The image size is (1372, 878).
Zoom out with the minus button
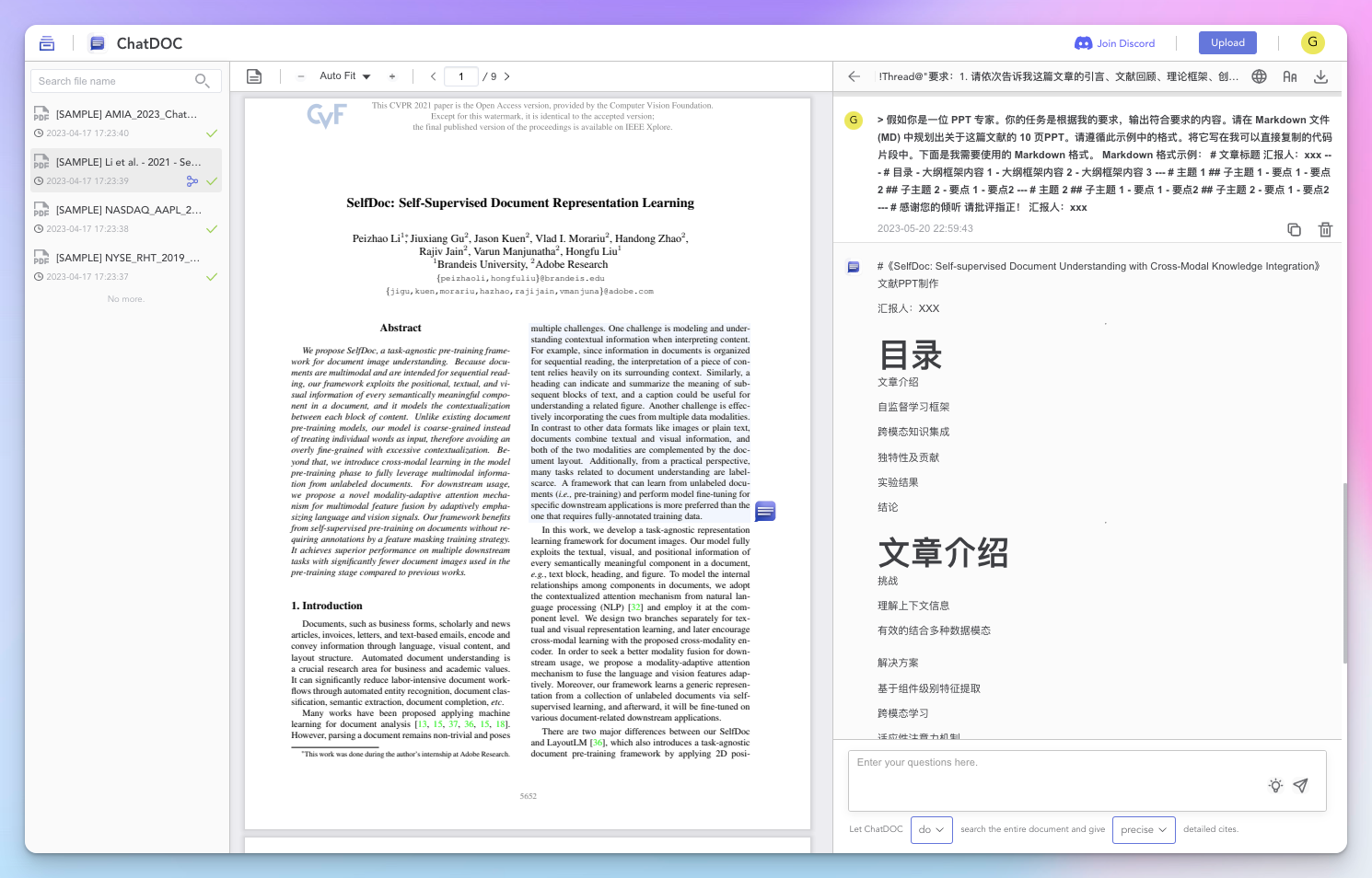(x=300, y=76)
